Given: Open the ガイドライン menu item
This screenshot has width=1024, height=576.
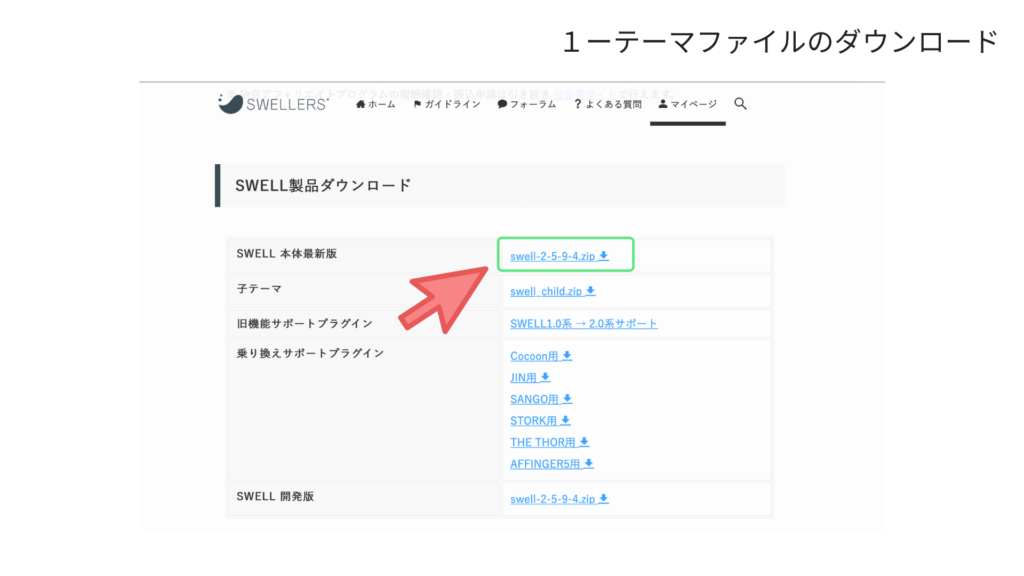Looking at the screenshot, I should pos(447,104).
